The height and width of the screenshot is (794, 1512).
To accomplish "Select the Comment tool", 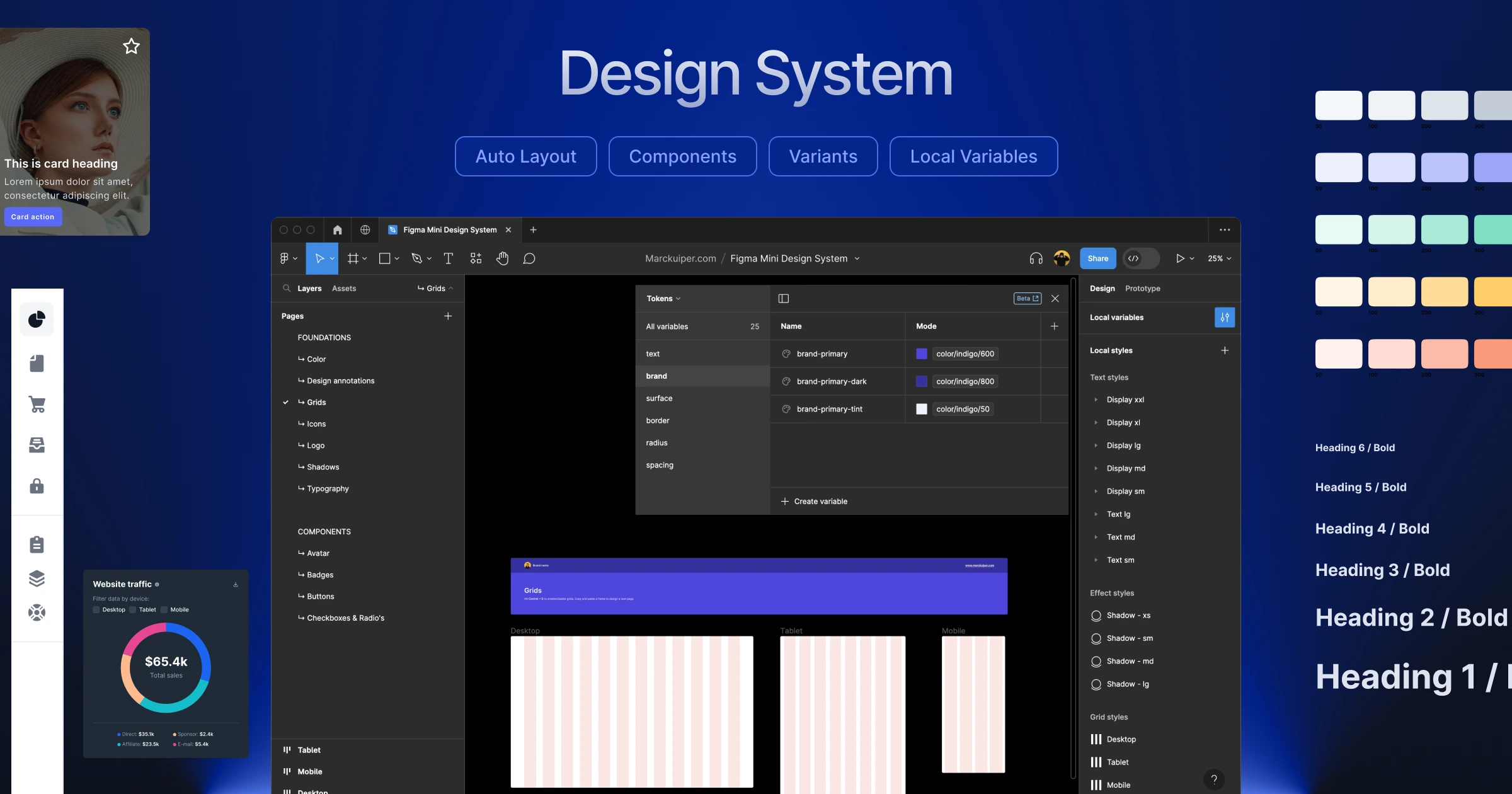I will pos(529,258).
